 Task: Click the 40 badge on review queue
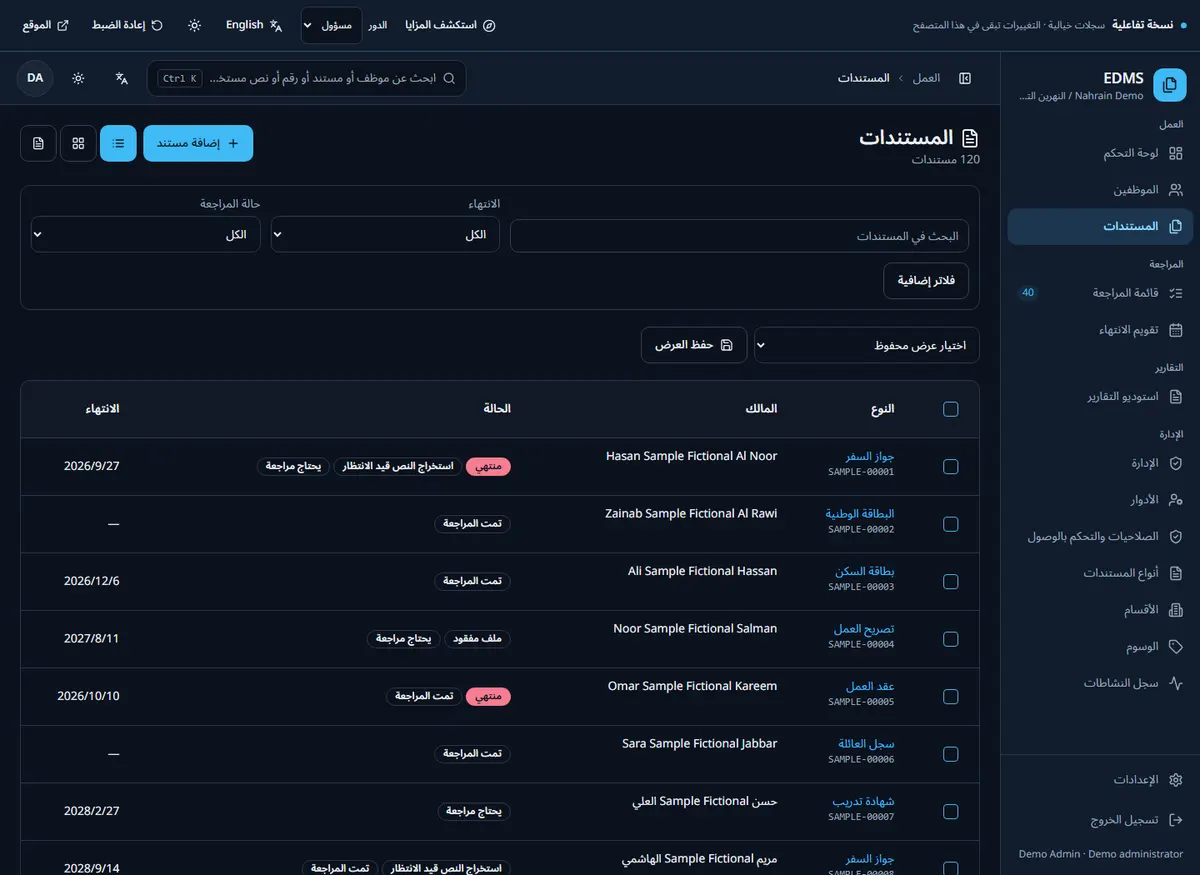click(x=1028, y=293)
